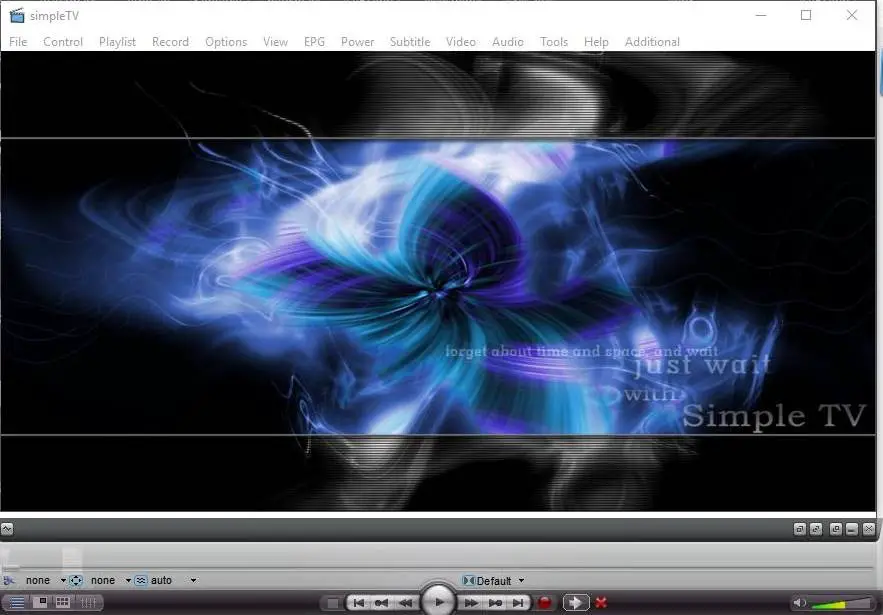Click the step-forward button with dot
The height and width of the screenshot is (615, 883).
click(x=495, y=603)
